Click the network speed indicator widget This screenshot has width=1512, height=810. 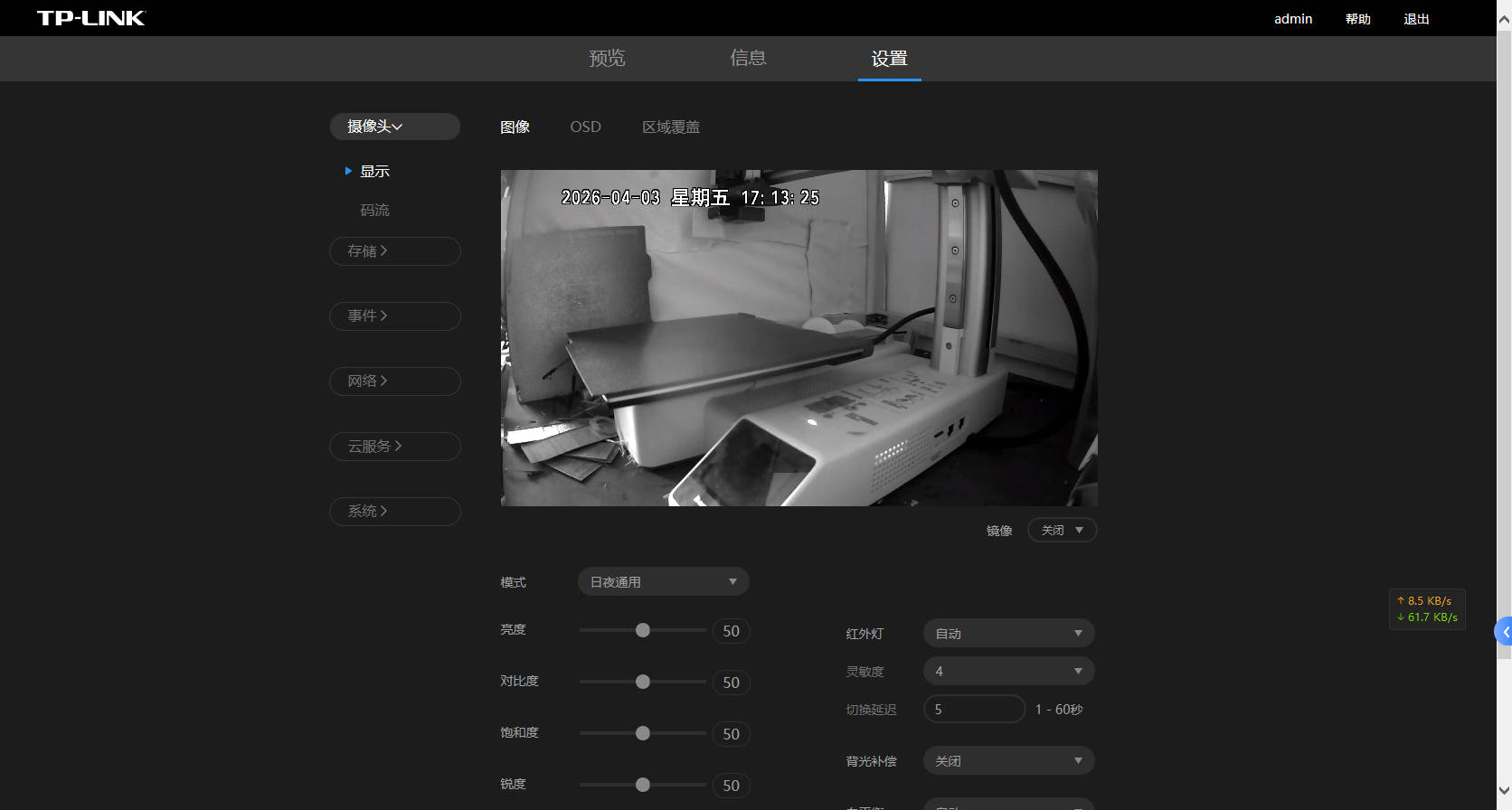1427,608
